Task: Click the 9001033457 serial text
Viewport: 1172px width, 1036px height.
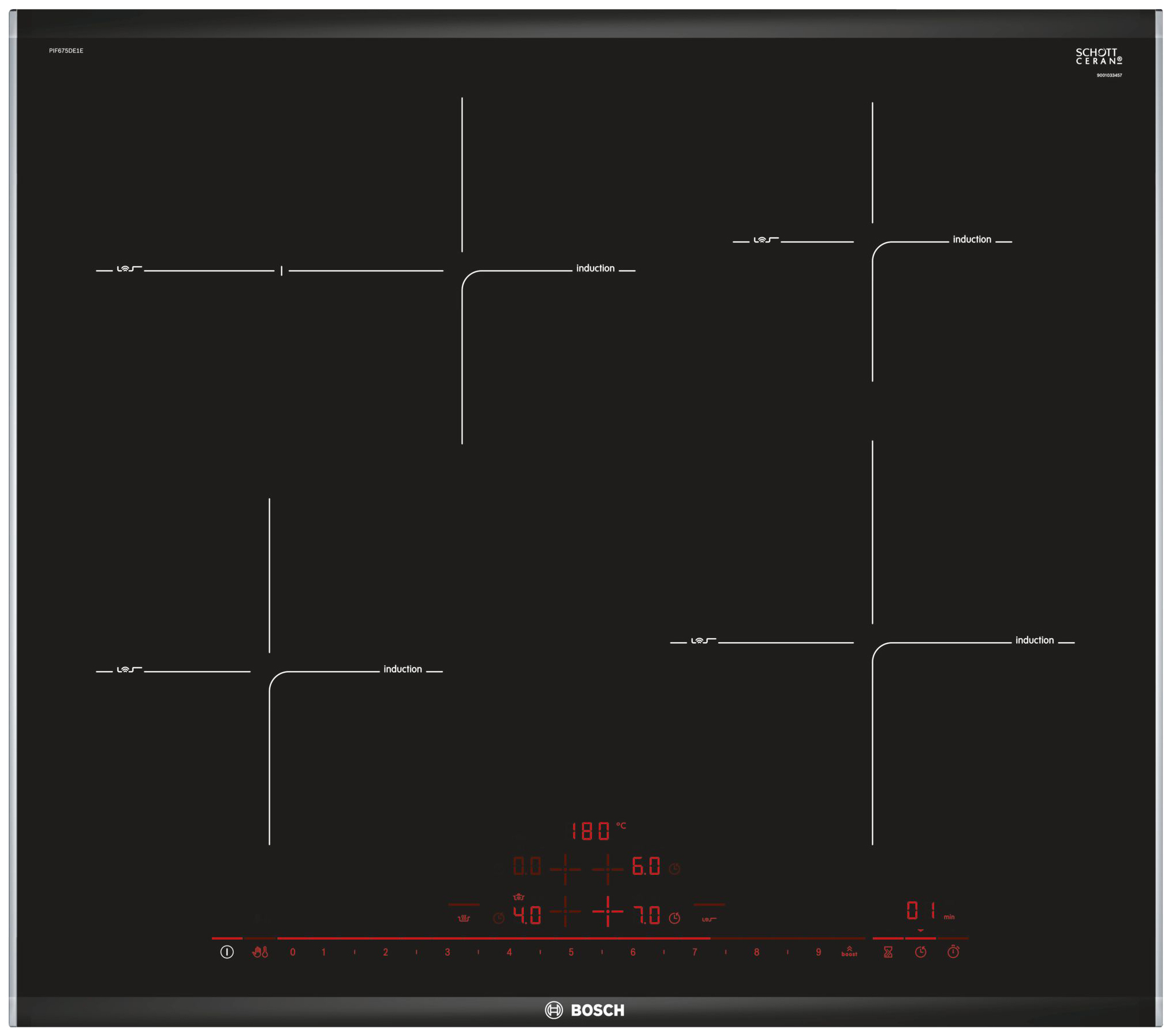Action: (1109, 75)
